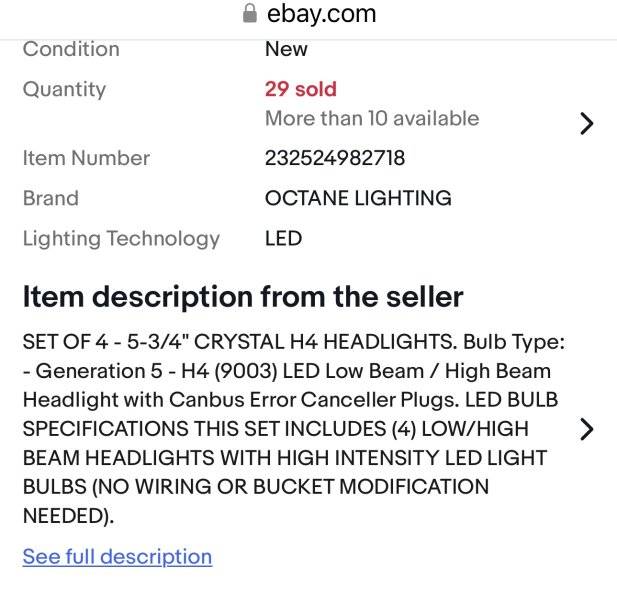
Task: Open the seller's description paragraph text
Action: (294, 428)
